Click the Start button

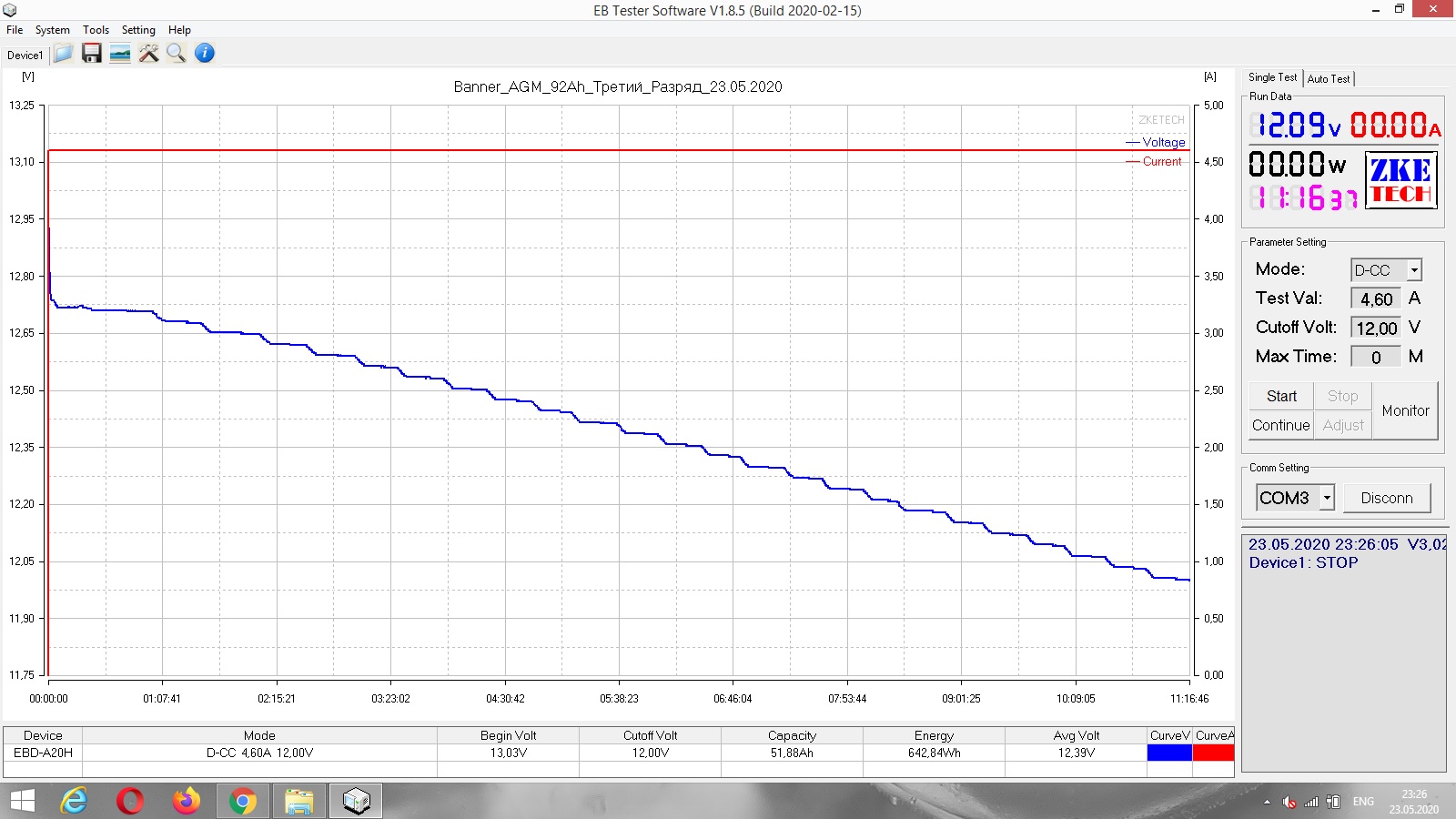[1281, 396]
